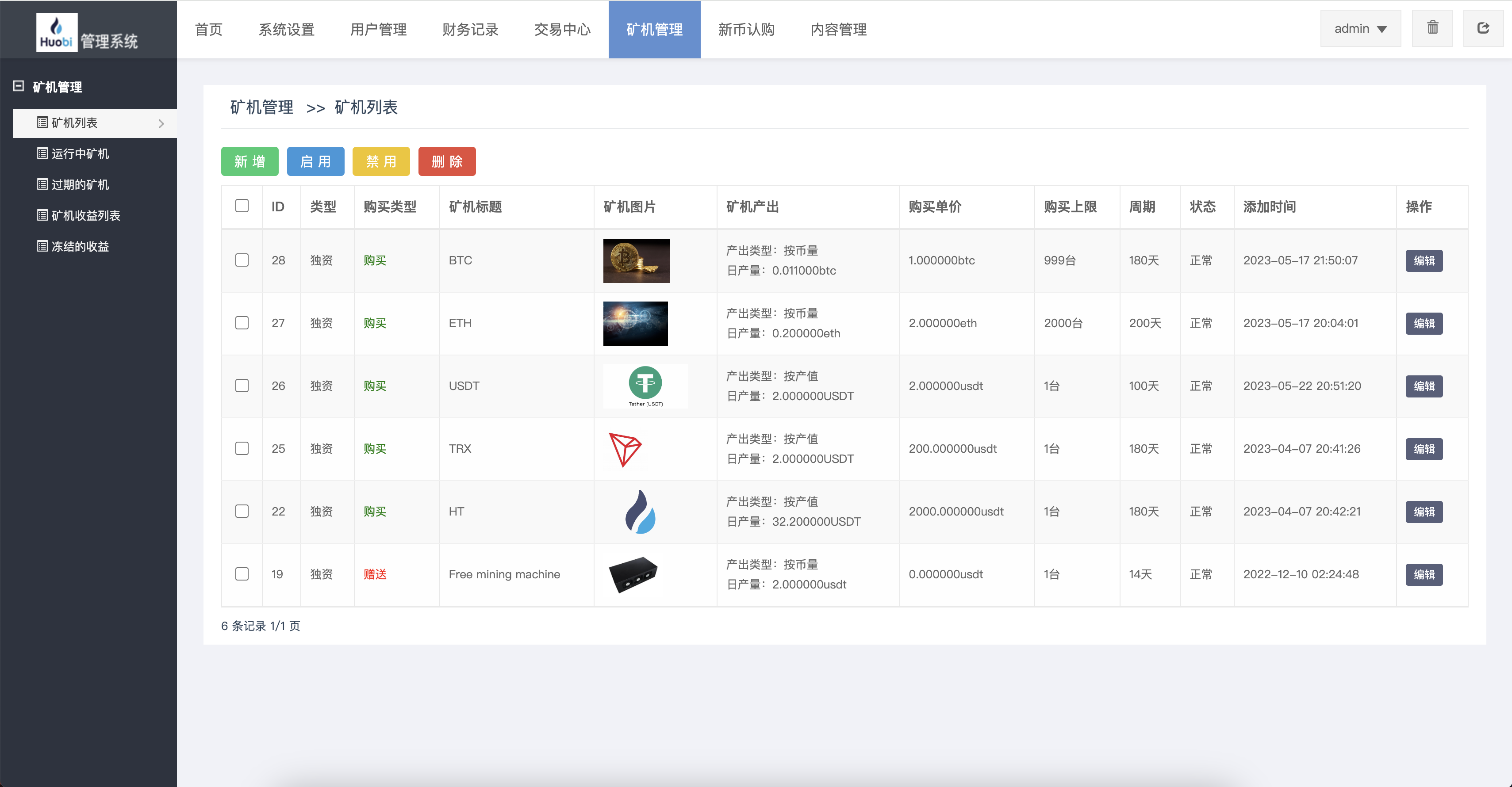Click the 冻结的收益 sidebar icon
The height and width of the screenshot is (787, 1512).
(42, 246)
